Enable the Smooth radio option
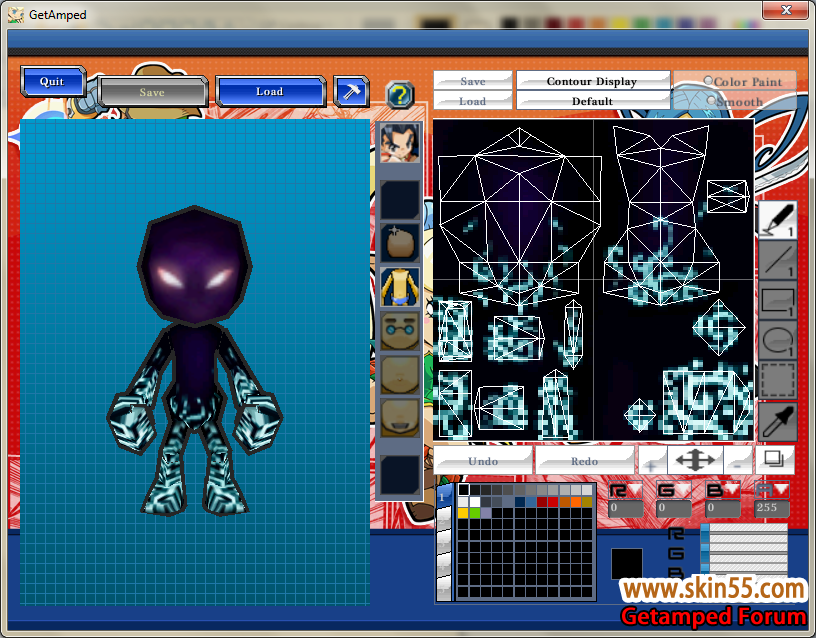The image size is (816, 638). (711, 100)
